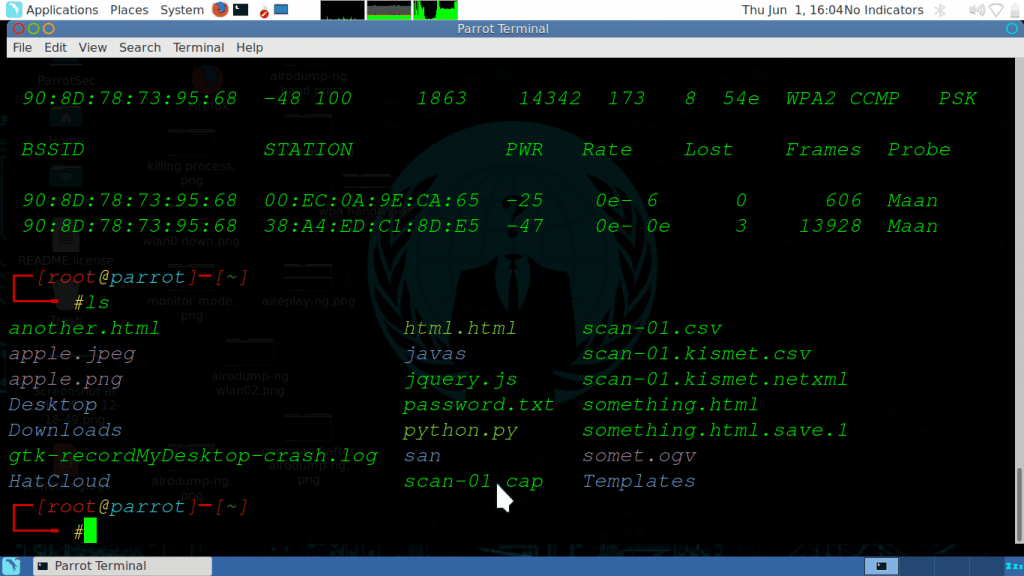Switch to first workspace in switcher
This screenshot has width=1024, height=576.
pyautogui.click(x=881, y=566)
